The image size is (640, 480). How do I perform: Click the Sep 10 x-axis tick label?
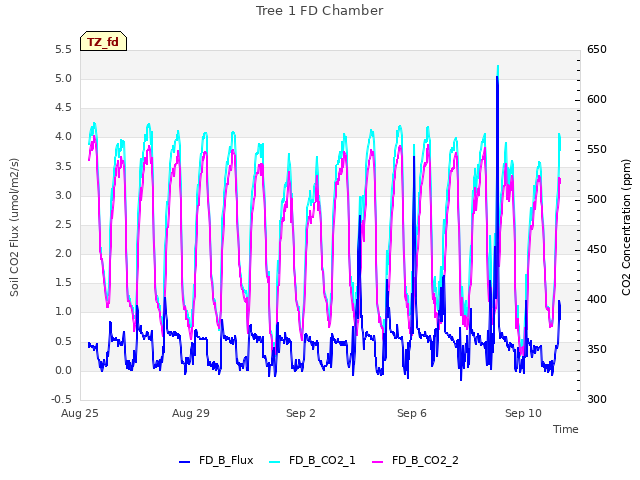(523, 413)
